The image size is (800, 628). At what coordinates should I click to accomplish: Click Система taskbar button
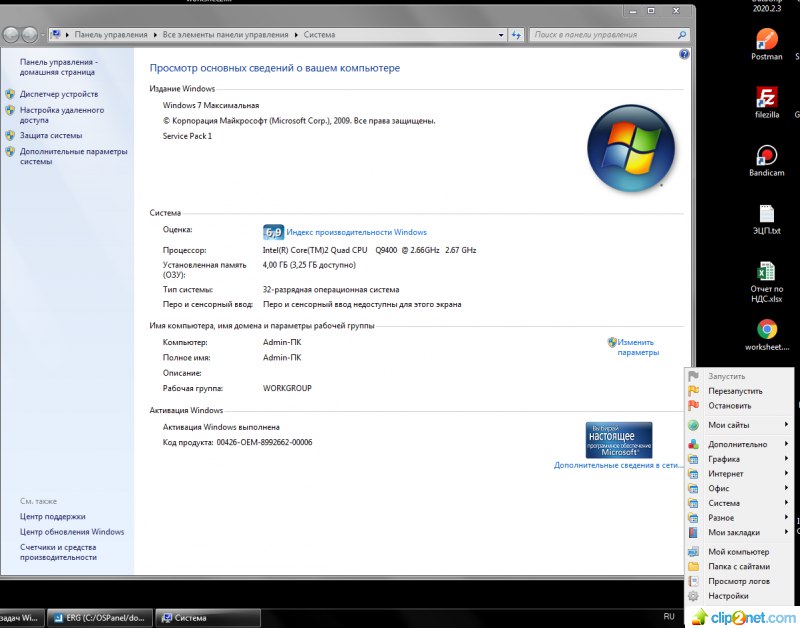(x=208, y=618)
